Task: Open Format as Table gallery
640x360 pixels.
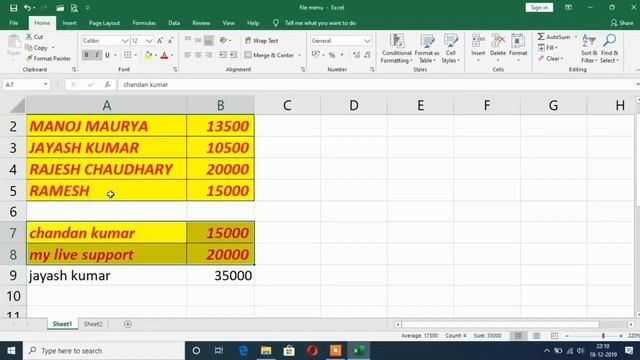Action: click(427, 49)
